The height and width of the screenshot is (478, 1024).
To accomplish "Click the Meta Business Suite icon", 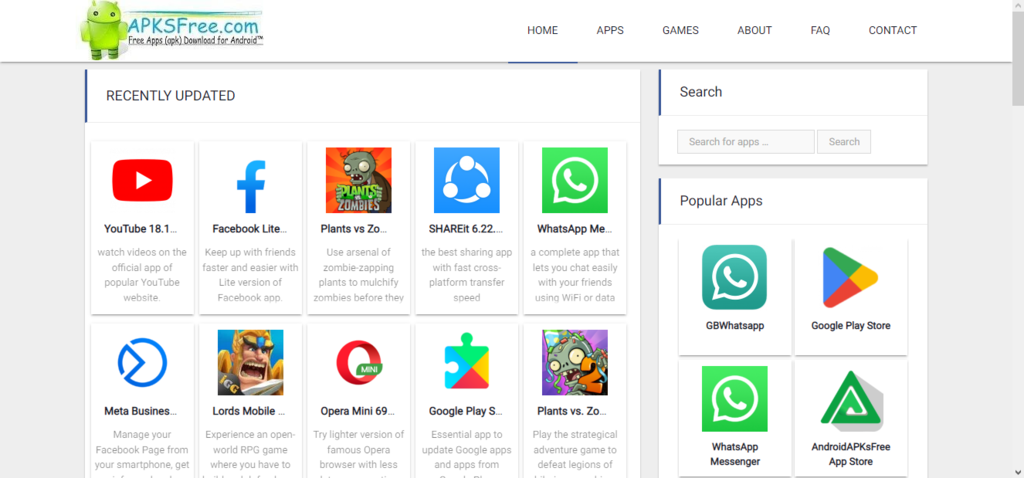I will pos(142,362).
